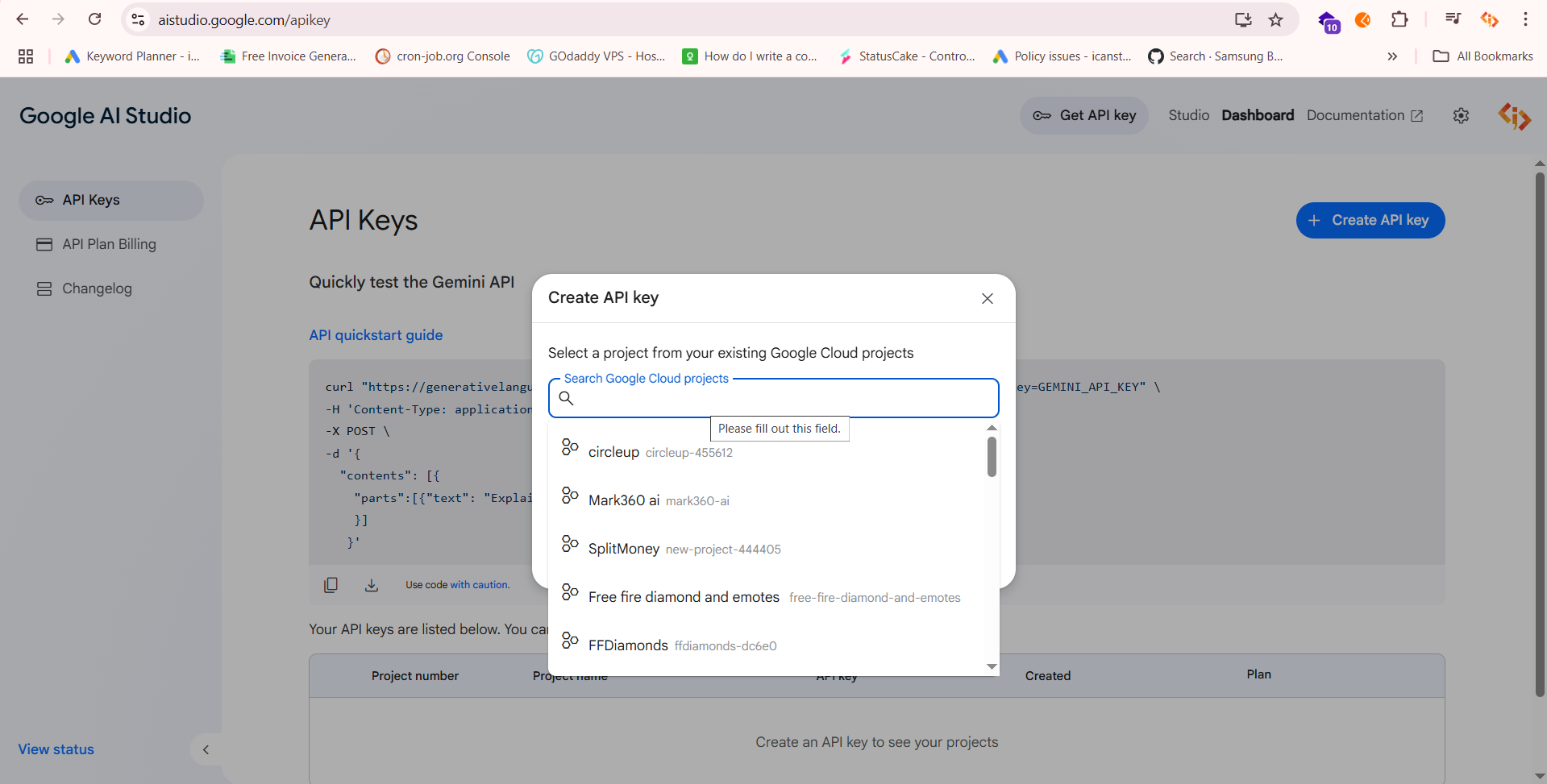Open the media control icon in toolbar
This screenshot has width=1547, height=784.
point(1453,19)
